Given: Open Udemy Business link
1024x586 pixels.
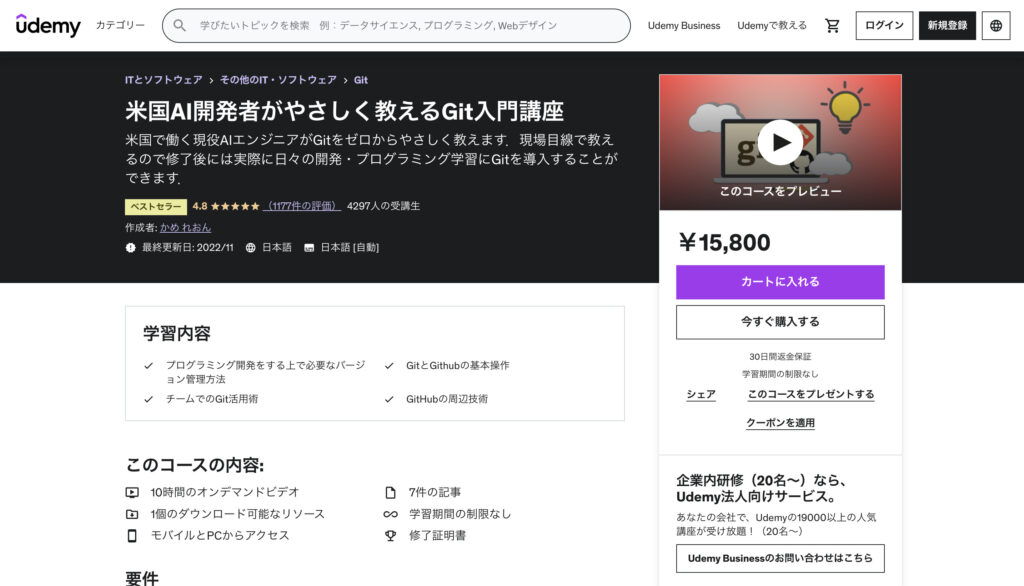Looking at the screenshot, I should coord(684,25).
